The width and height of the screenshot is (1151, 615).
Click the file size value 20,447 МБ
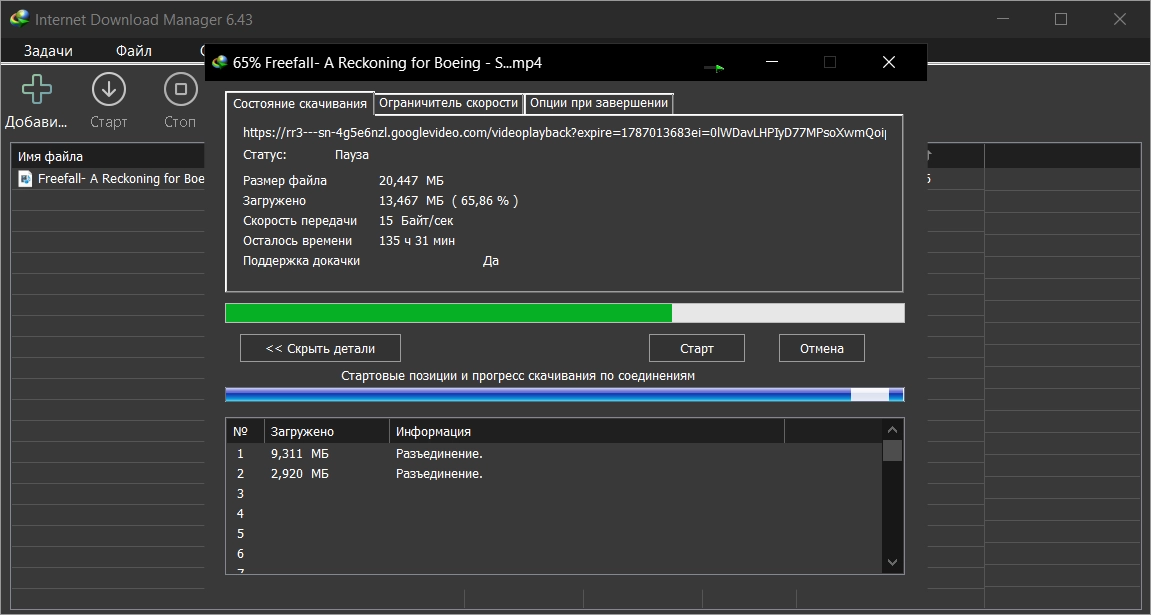point(411,181)
